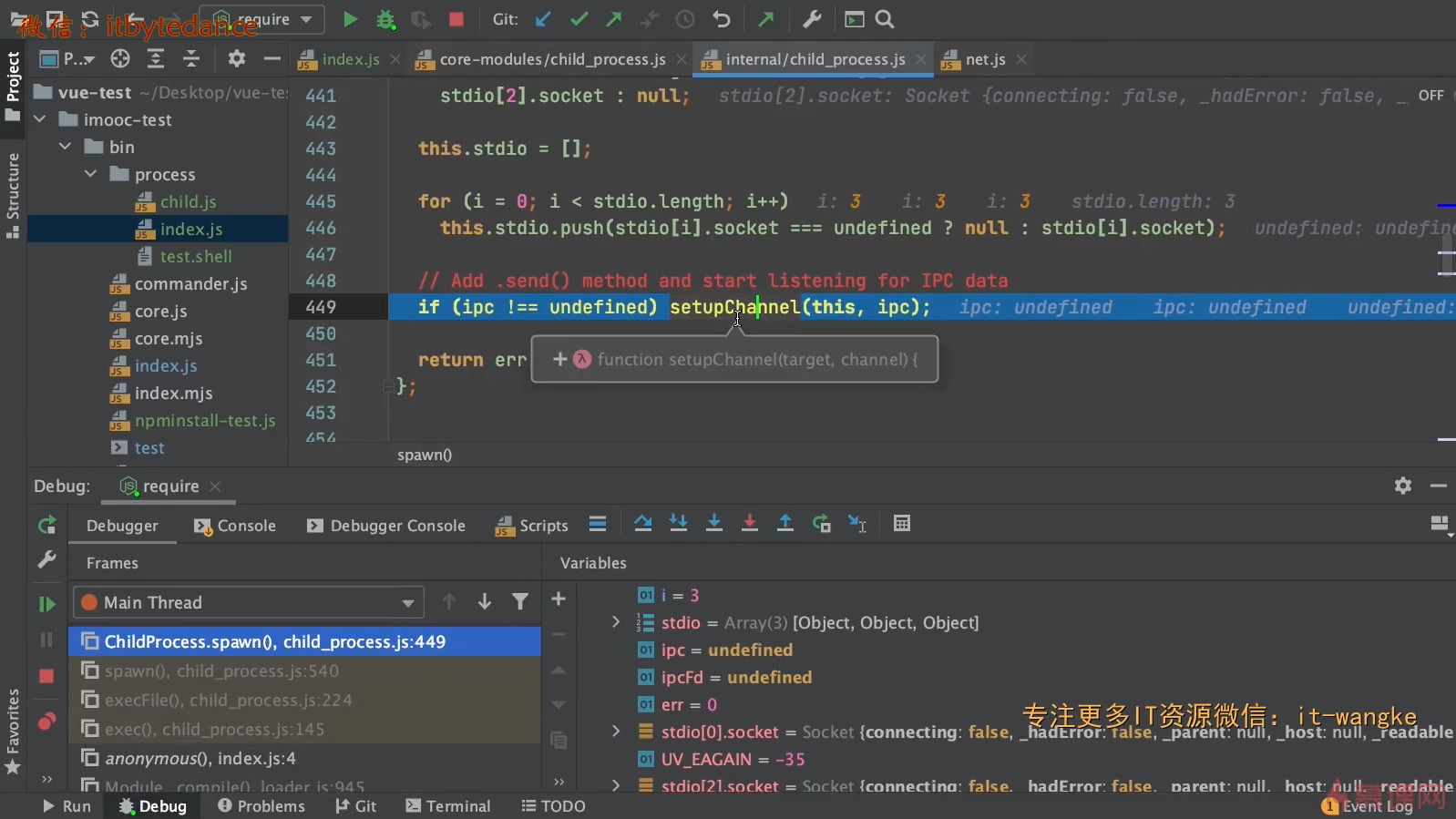Open Event Log
Viewport: 1456px width, 819px height.
click(1369, 806)
